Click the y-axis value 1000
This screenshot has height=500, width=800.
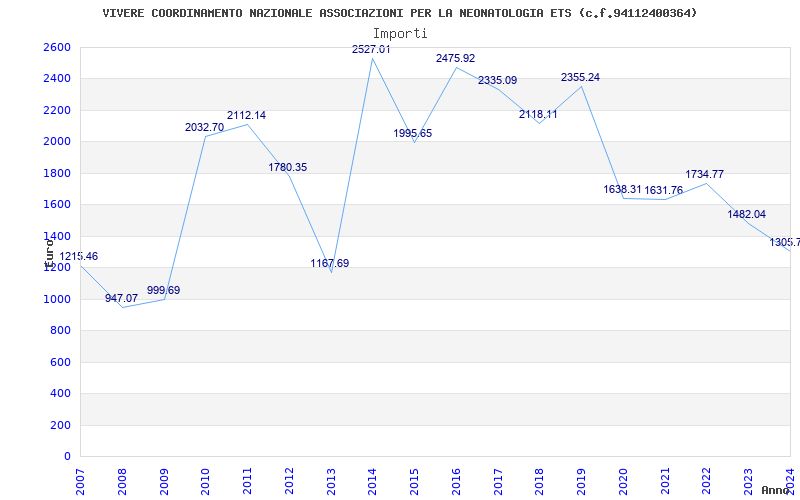[58, 299]
